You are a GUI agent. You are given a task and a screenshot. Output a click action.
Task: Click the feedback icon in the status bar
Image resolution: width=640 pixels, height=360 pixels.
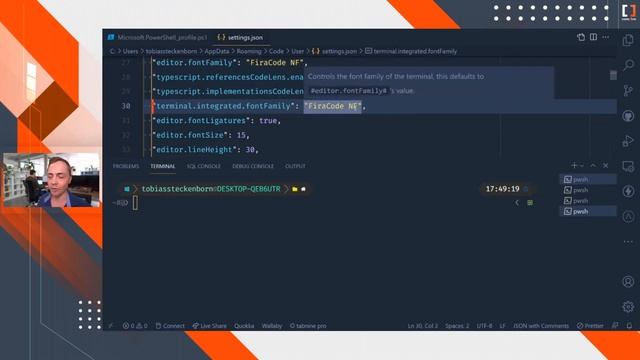click(615, 326)
